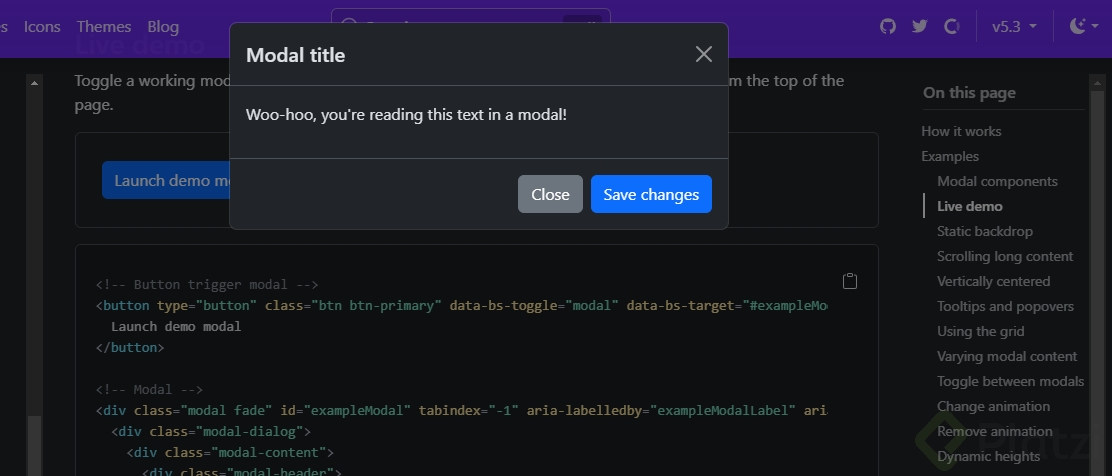Navigate to Vertically centered section

[994, 281]
